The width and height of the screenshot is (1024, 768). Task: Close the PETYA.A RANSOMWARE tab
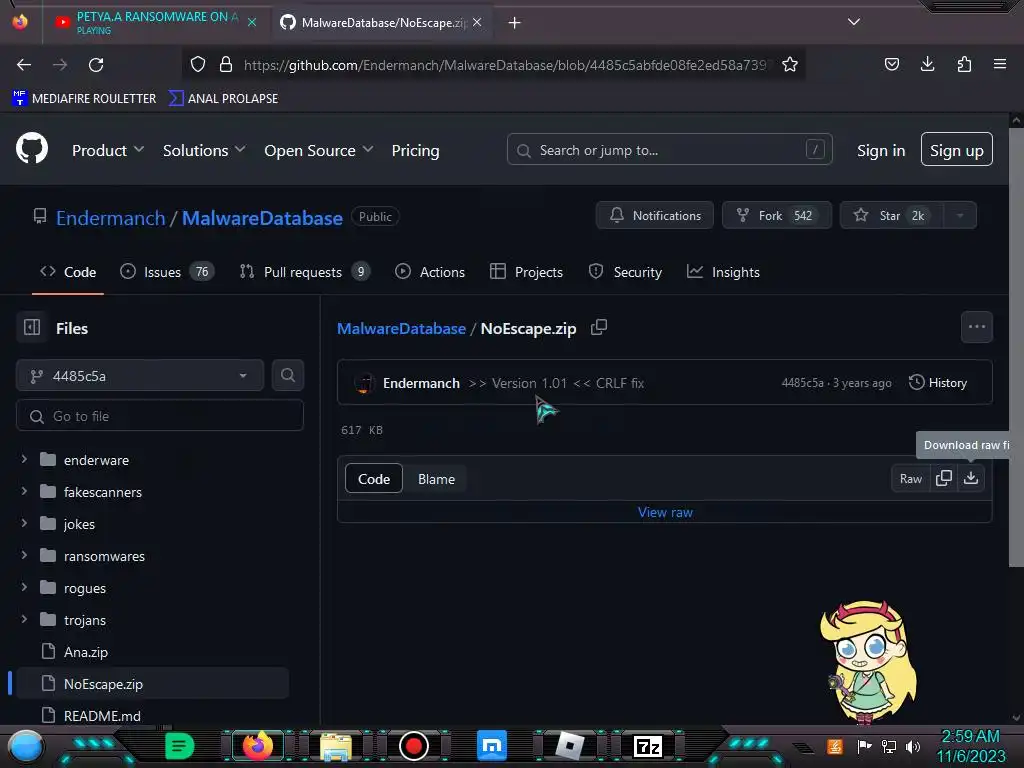(252, 22)
